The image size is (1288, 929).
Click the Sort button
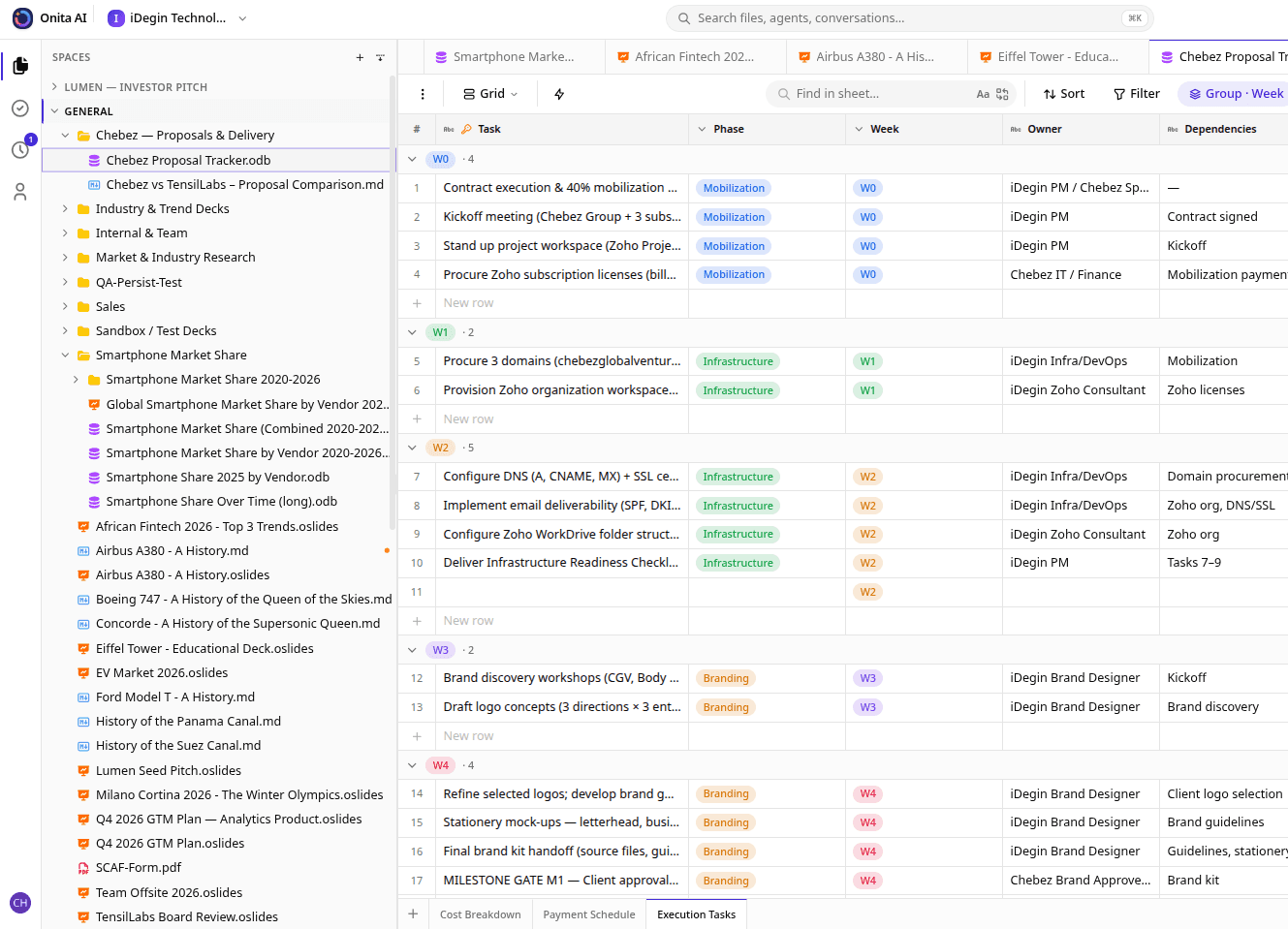coord(1064,94)
